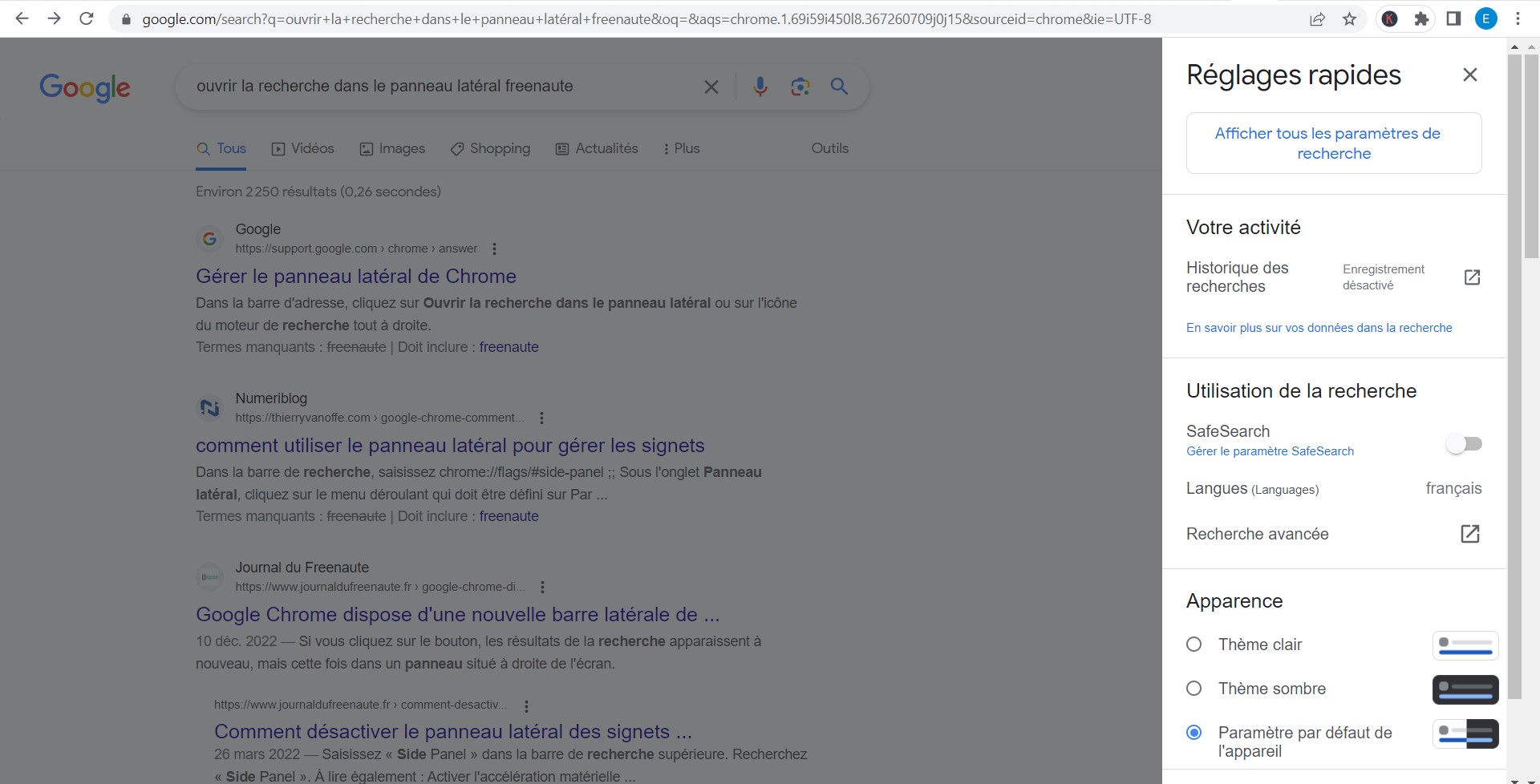Click Afficher tous les paramètres de recherche

1333,143
